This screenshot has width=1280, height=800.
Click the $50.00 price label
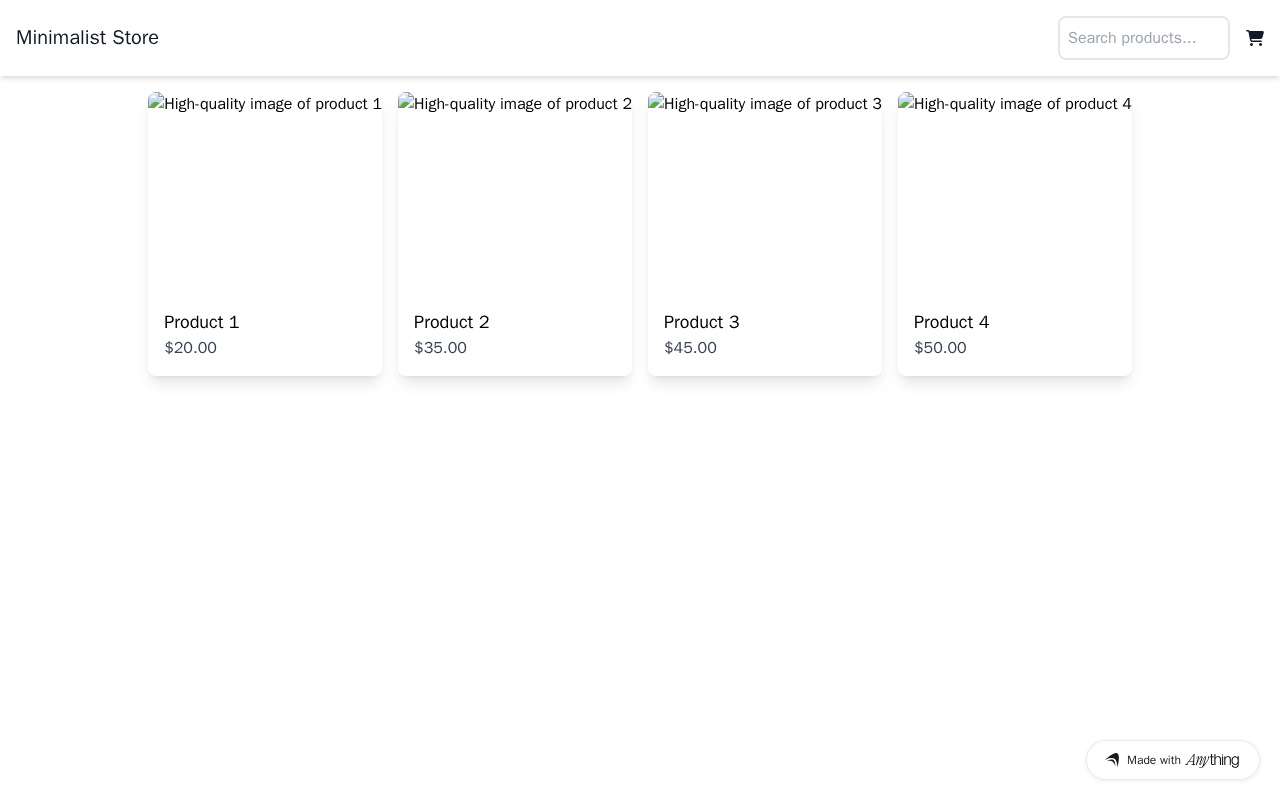pos(941,348)
